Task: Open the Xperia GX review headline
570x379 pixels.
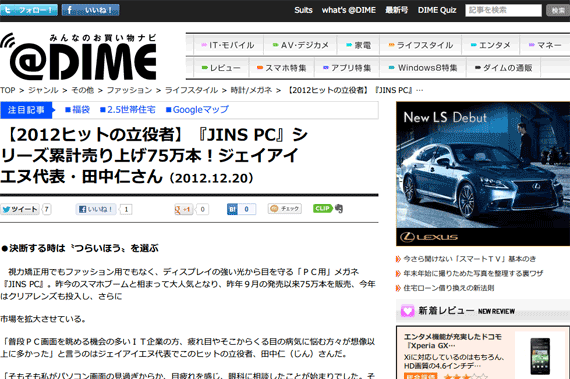Action: pos(453,341)
